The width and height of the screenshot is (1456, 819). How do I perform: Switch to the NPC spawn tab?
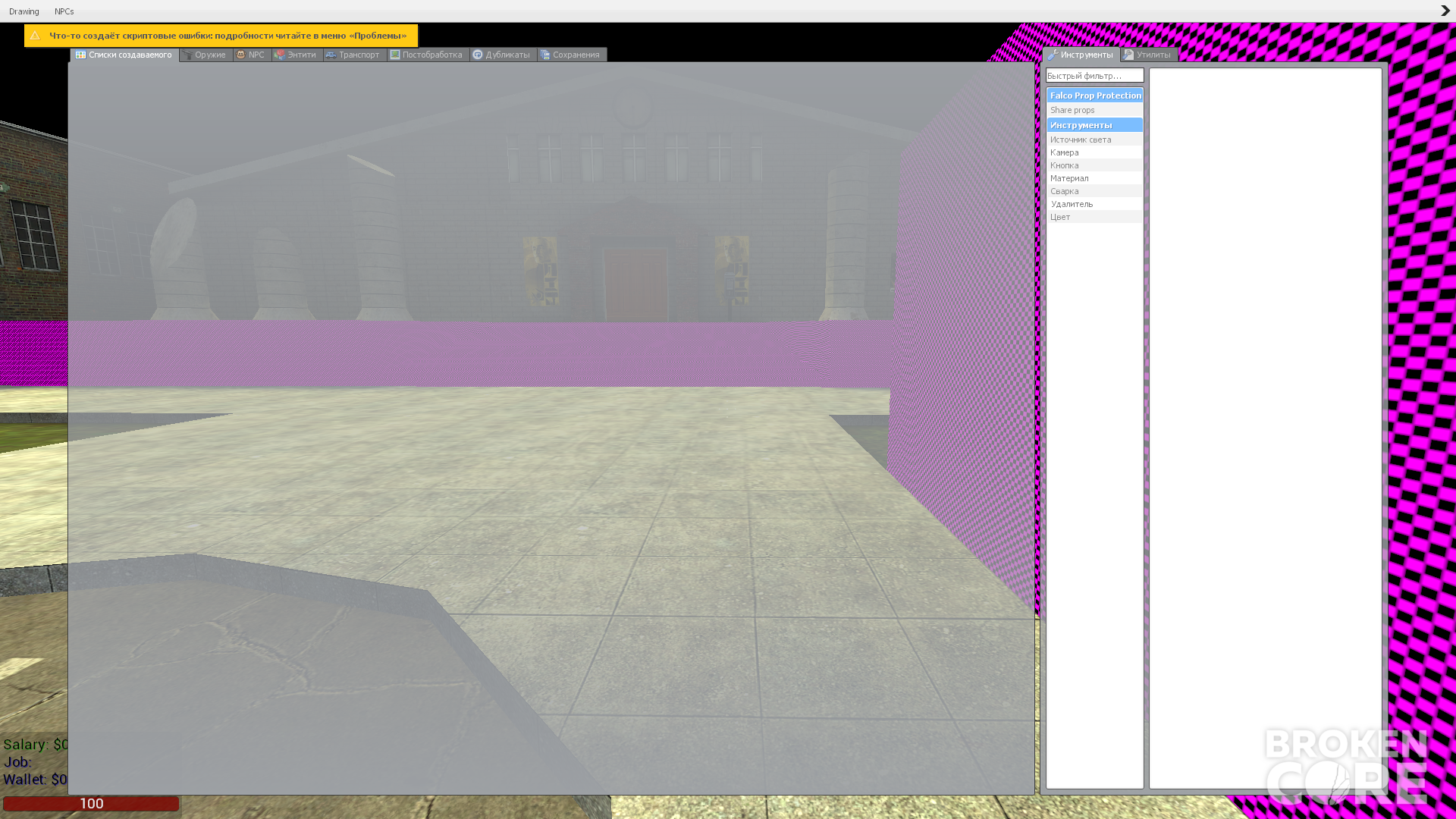pyautogui.click(x=252, y=55)
